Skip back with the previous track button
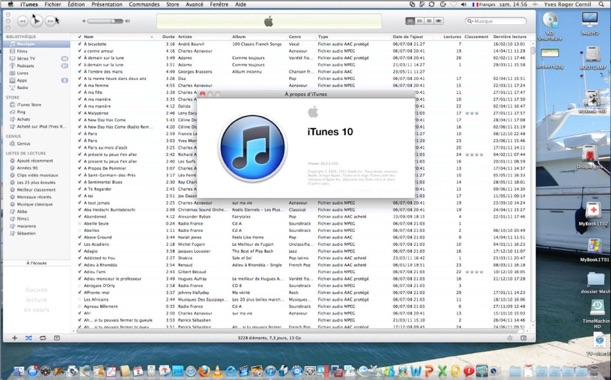The width and height of the screenshot is (611, 380). [x=23, y=21]
